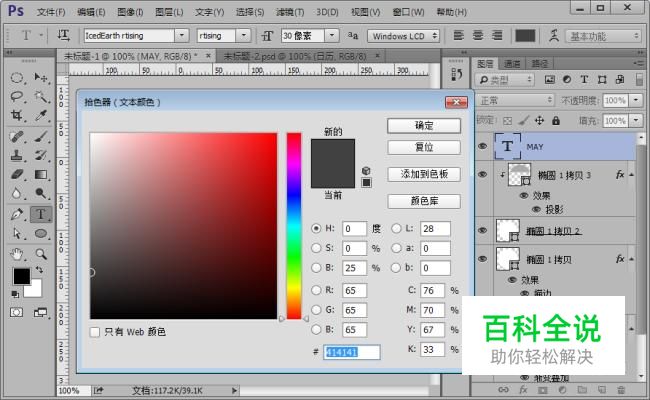This screenshot has width=650, height=400.
Task: Click the 颜色库 button
Action: pyautogui.click(x=424, y=201)
